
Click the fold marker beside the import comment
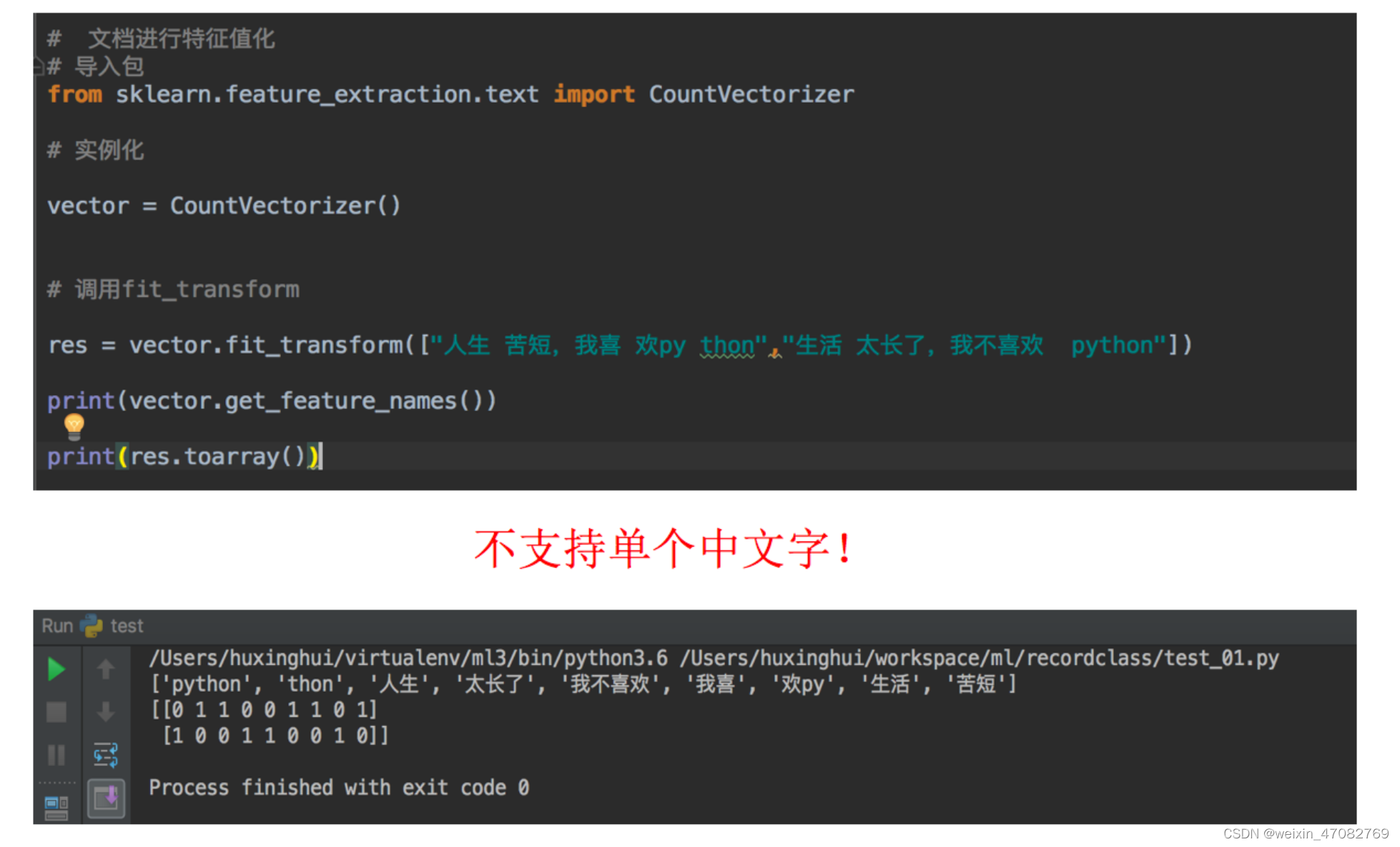(x=37, y=67)
